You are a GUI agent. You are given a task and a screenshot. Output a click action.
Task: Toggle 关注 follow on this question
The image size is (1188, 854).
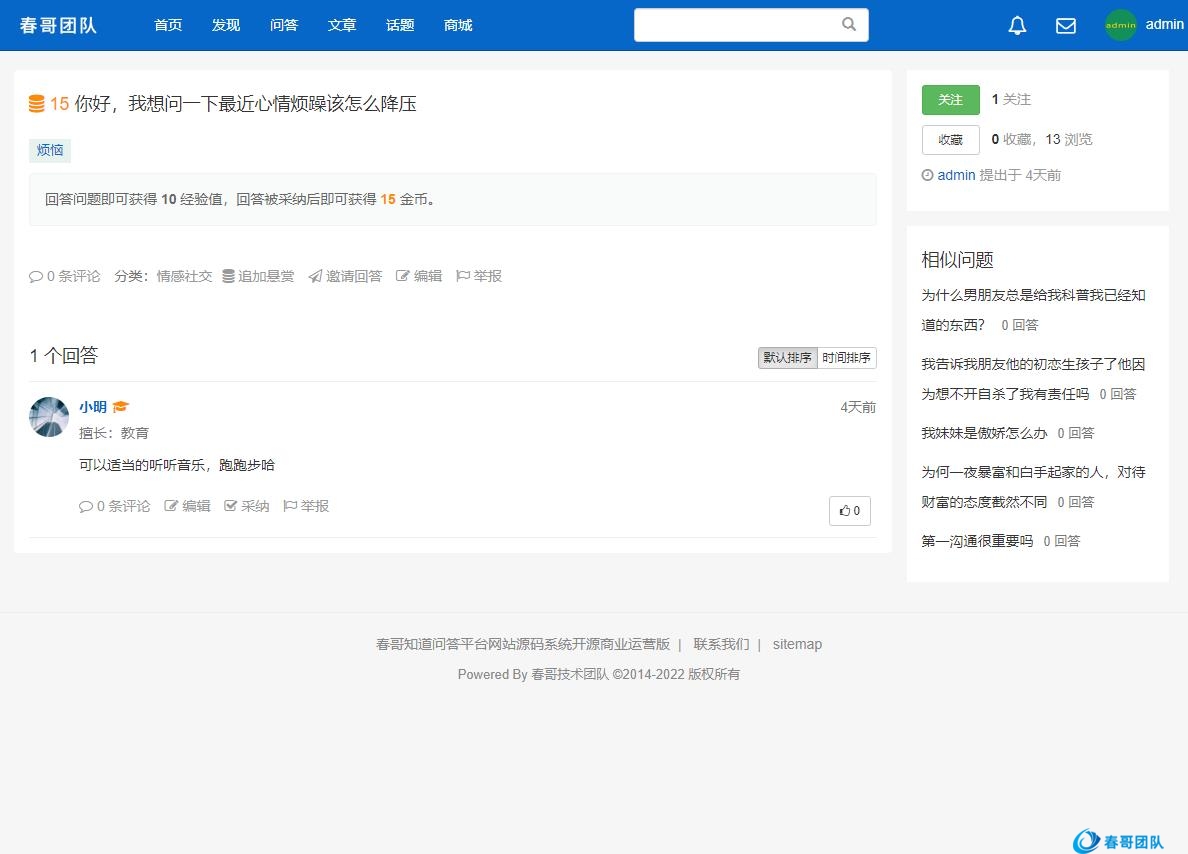tap(950, 100)
